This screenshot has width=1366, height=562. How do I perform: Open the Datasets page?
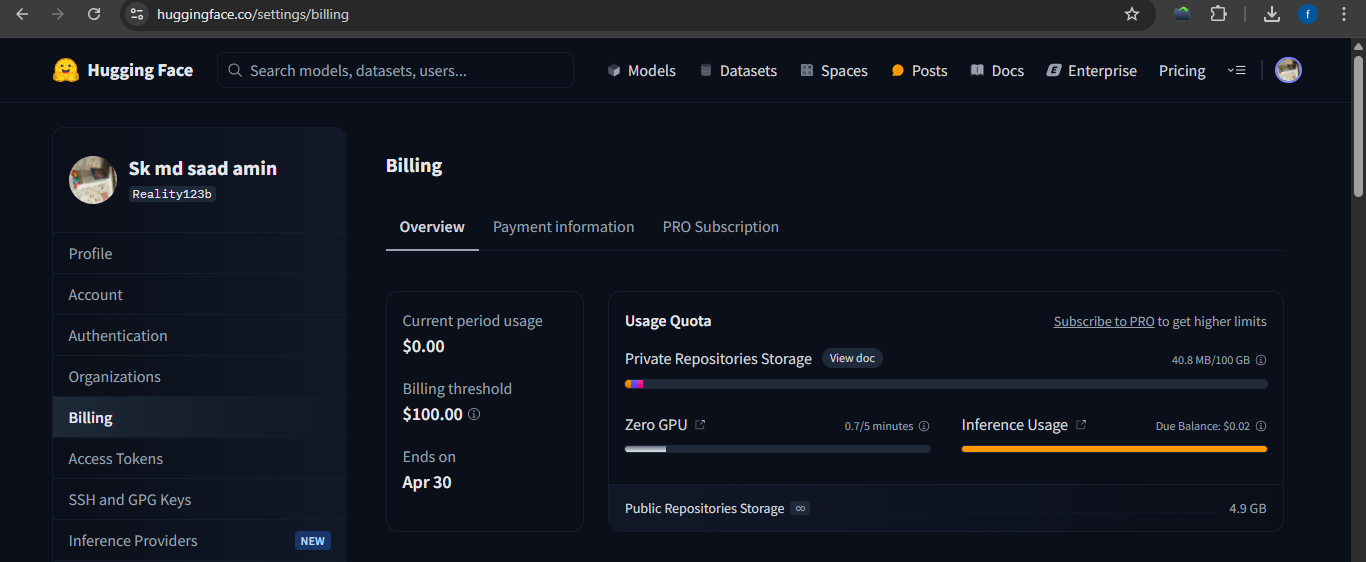(x=738, y=71)
